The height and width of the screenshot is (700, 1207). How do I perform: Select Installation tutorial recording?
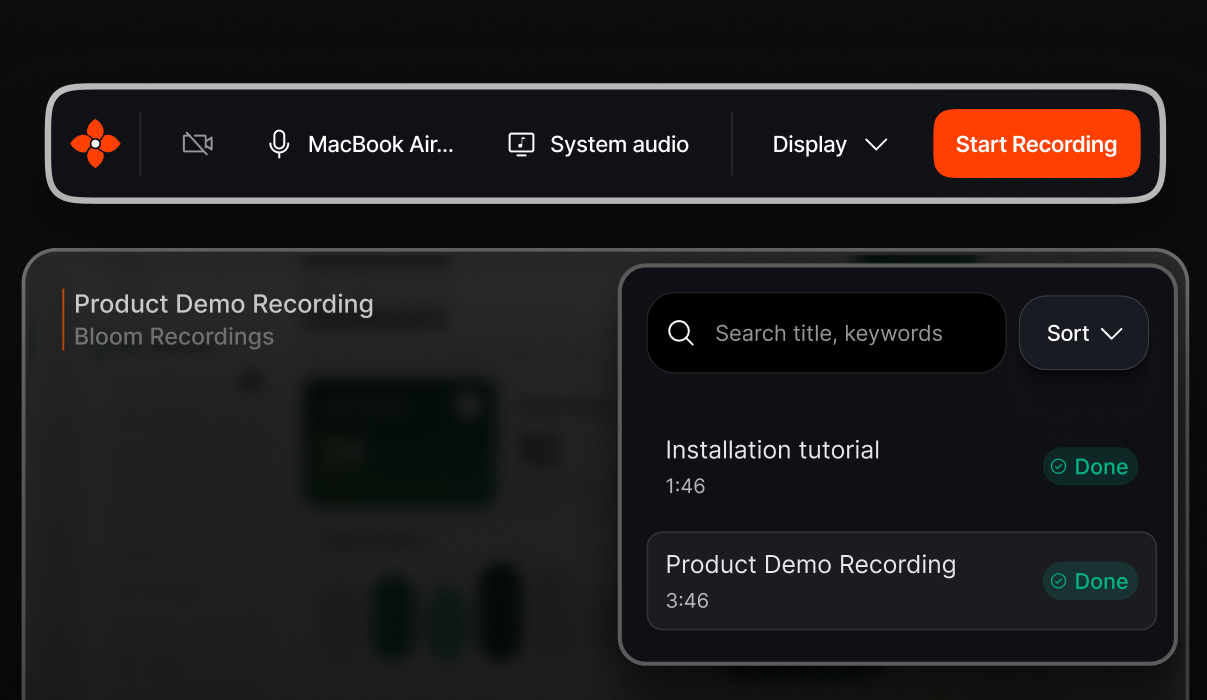tap(901, 467)
